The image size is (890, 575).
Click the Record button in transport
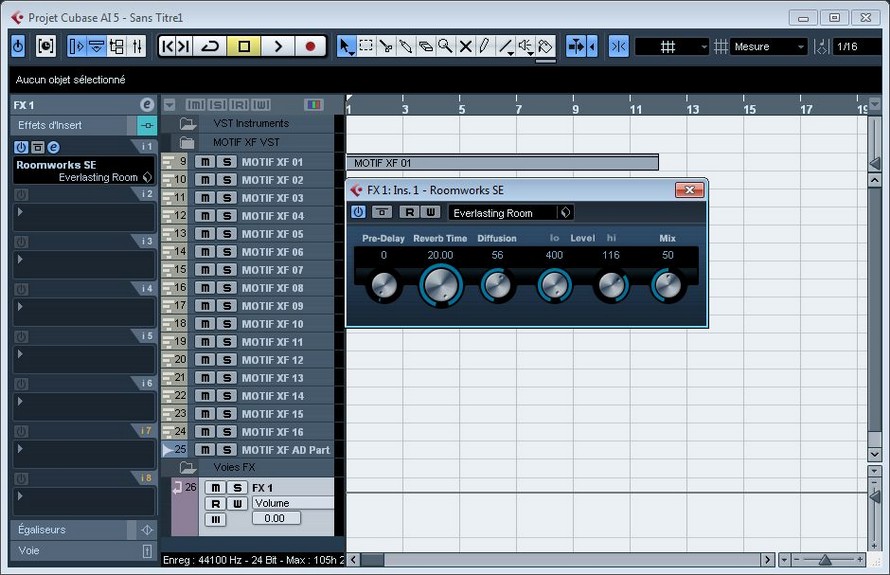310,46
